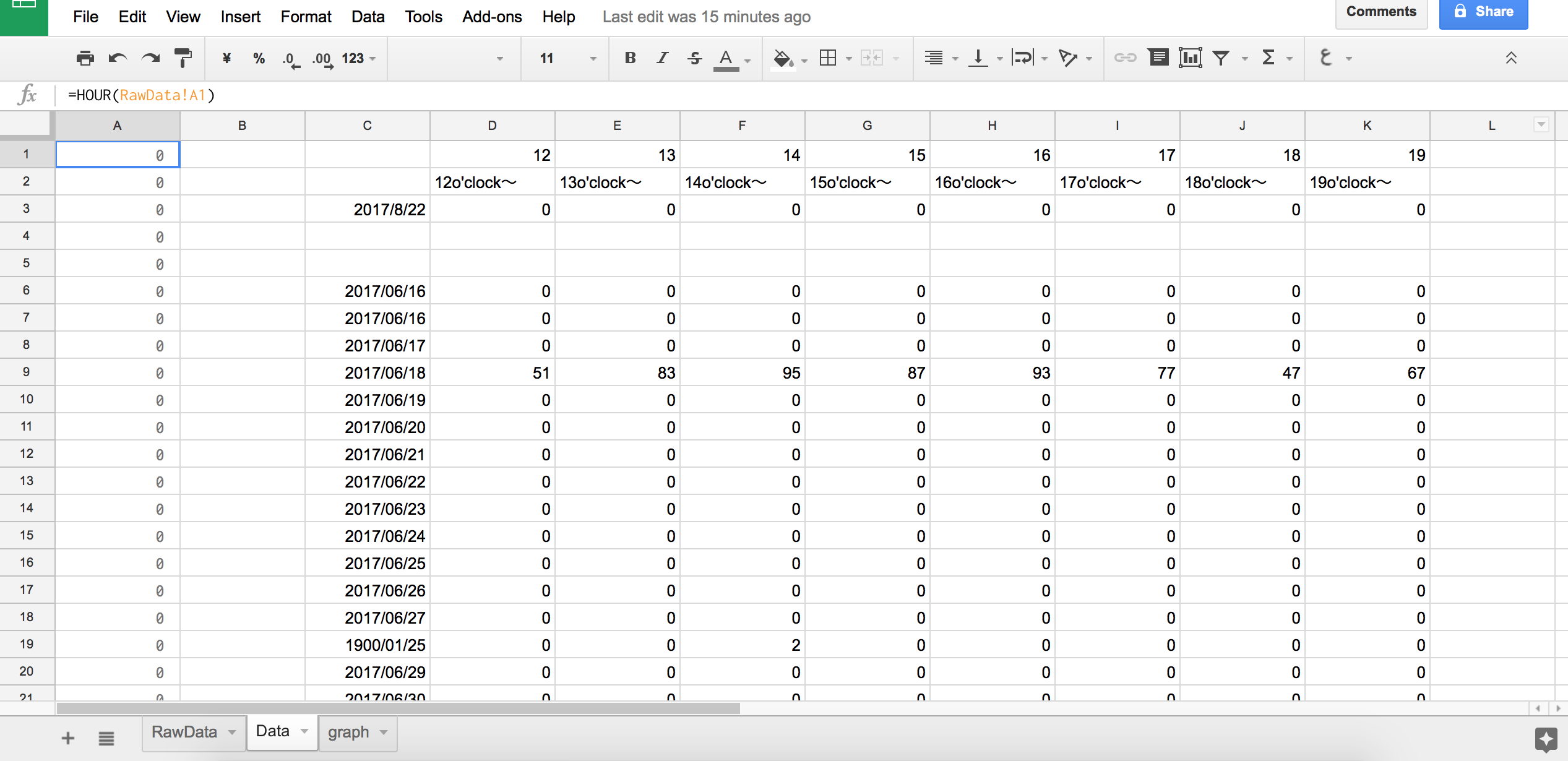Open more number formats dropdown
The height and width of the screenshot is (761, 1568).
(x=359, y=58)
